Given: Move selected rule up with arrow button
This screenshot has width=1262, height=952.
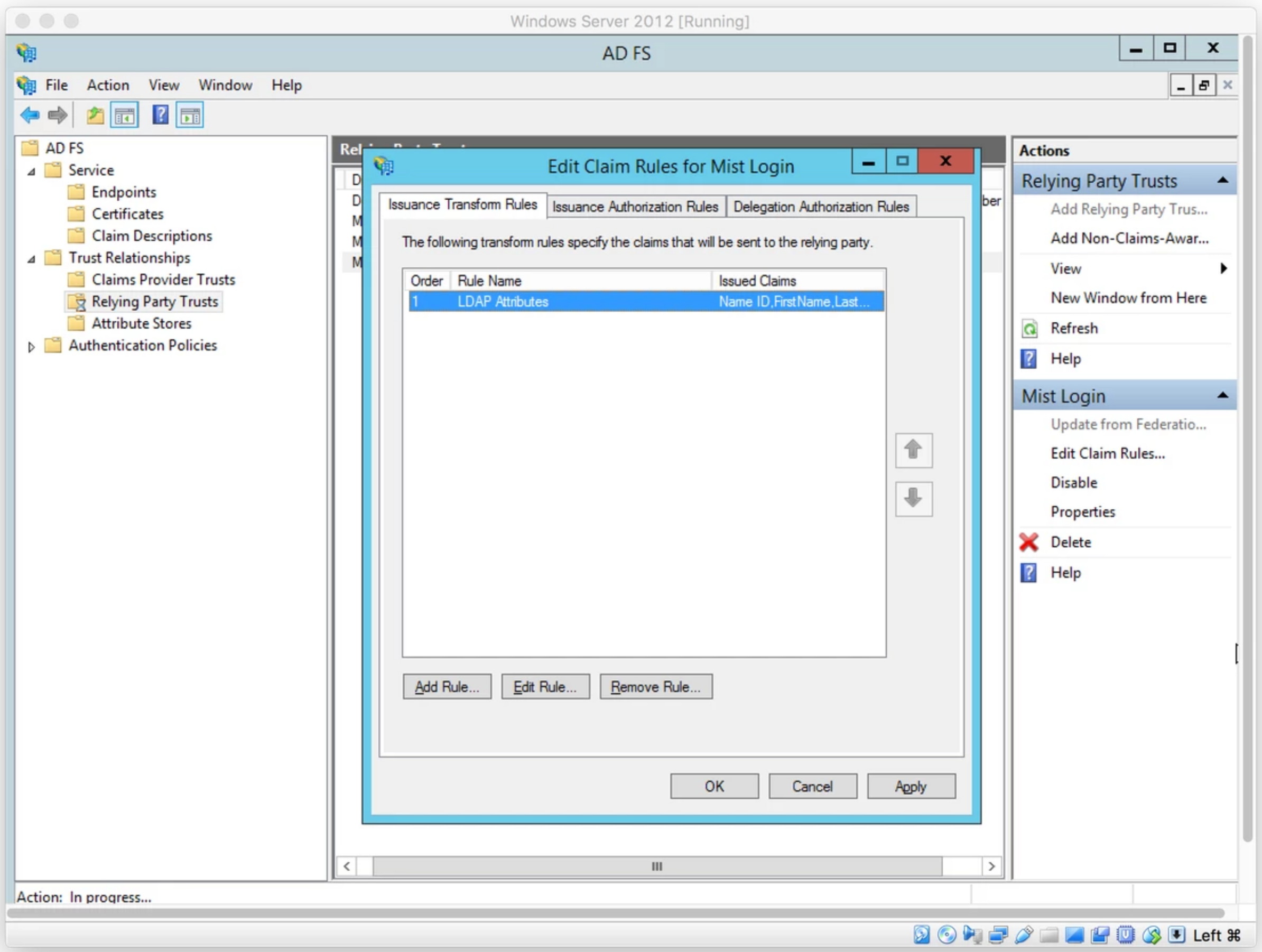Looking at the screenshot, I should pos(913,451).
